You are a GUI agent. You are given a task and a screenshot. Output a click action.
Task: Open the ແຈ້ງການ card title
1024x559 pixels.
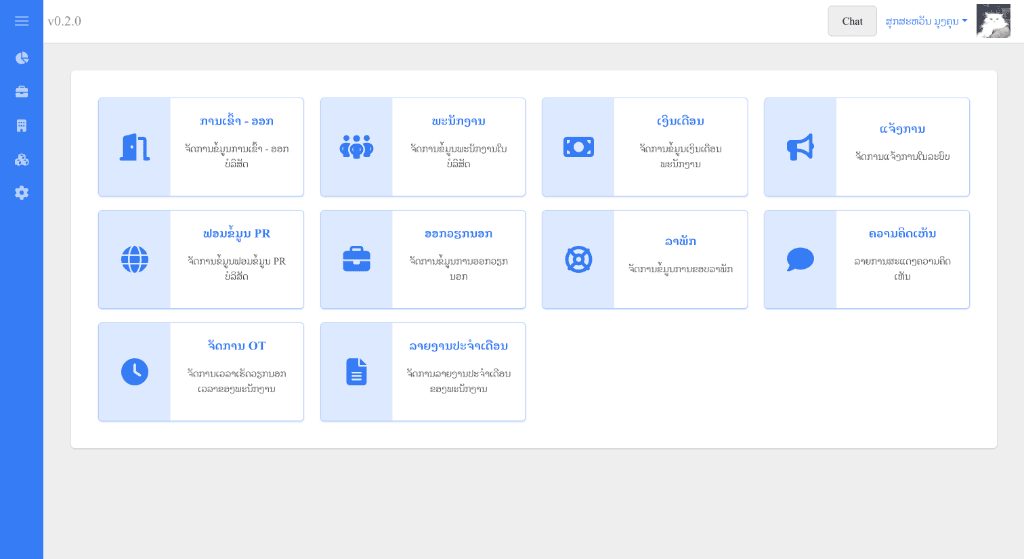click(903, 129)
